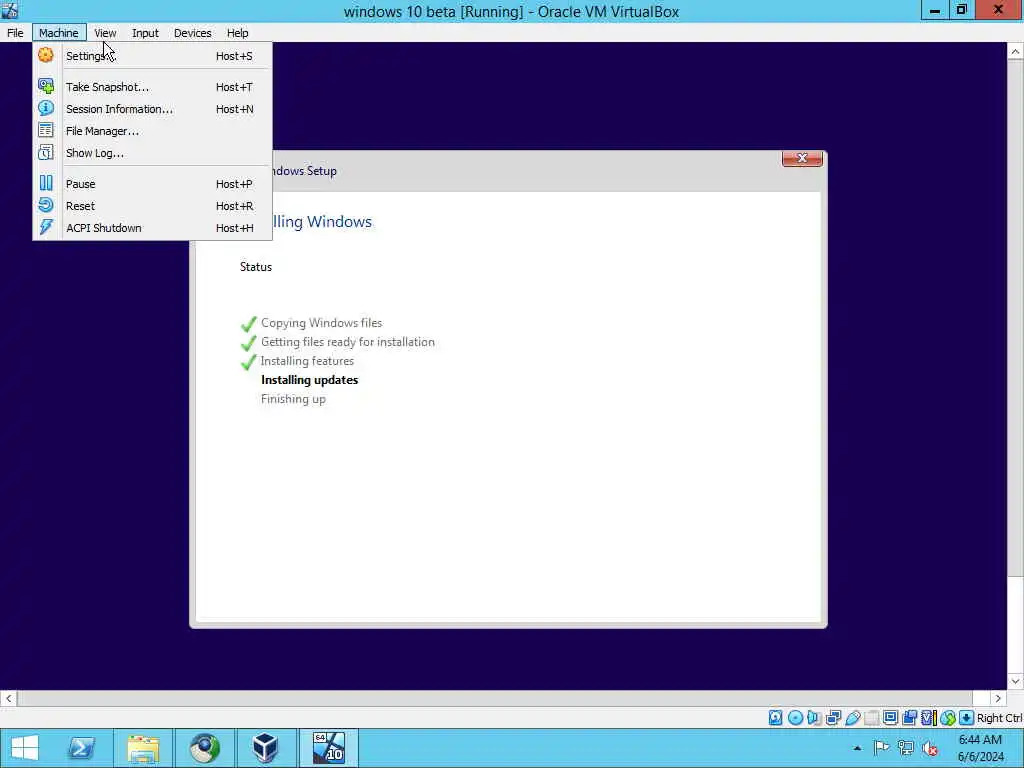1024x768 pixels.
Task: Click horizontal scrollbar left arrow
Action: 8,698
